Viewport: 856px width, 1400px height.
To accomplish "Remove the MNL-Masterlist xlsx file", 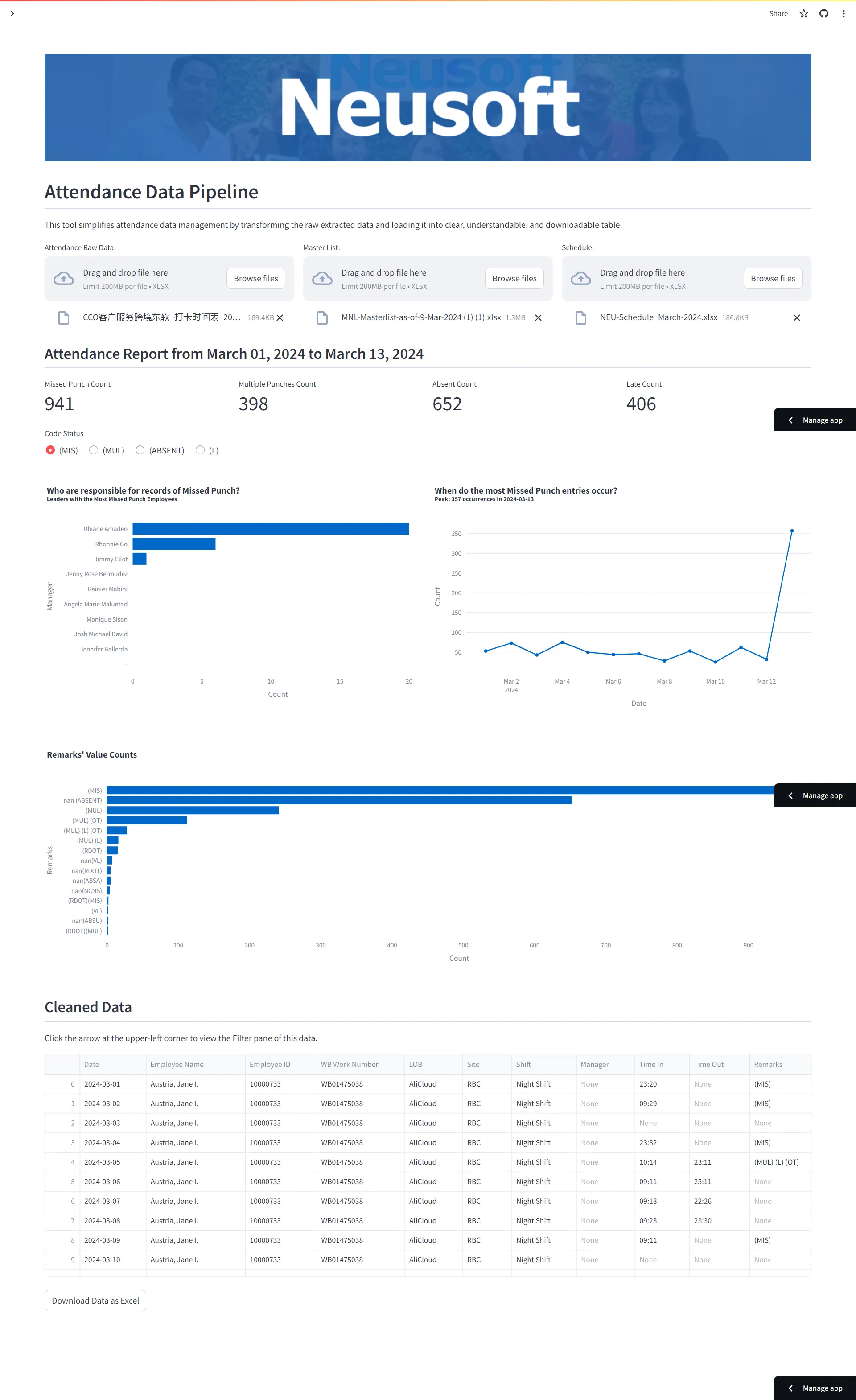I will [539, 317].
